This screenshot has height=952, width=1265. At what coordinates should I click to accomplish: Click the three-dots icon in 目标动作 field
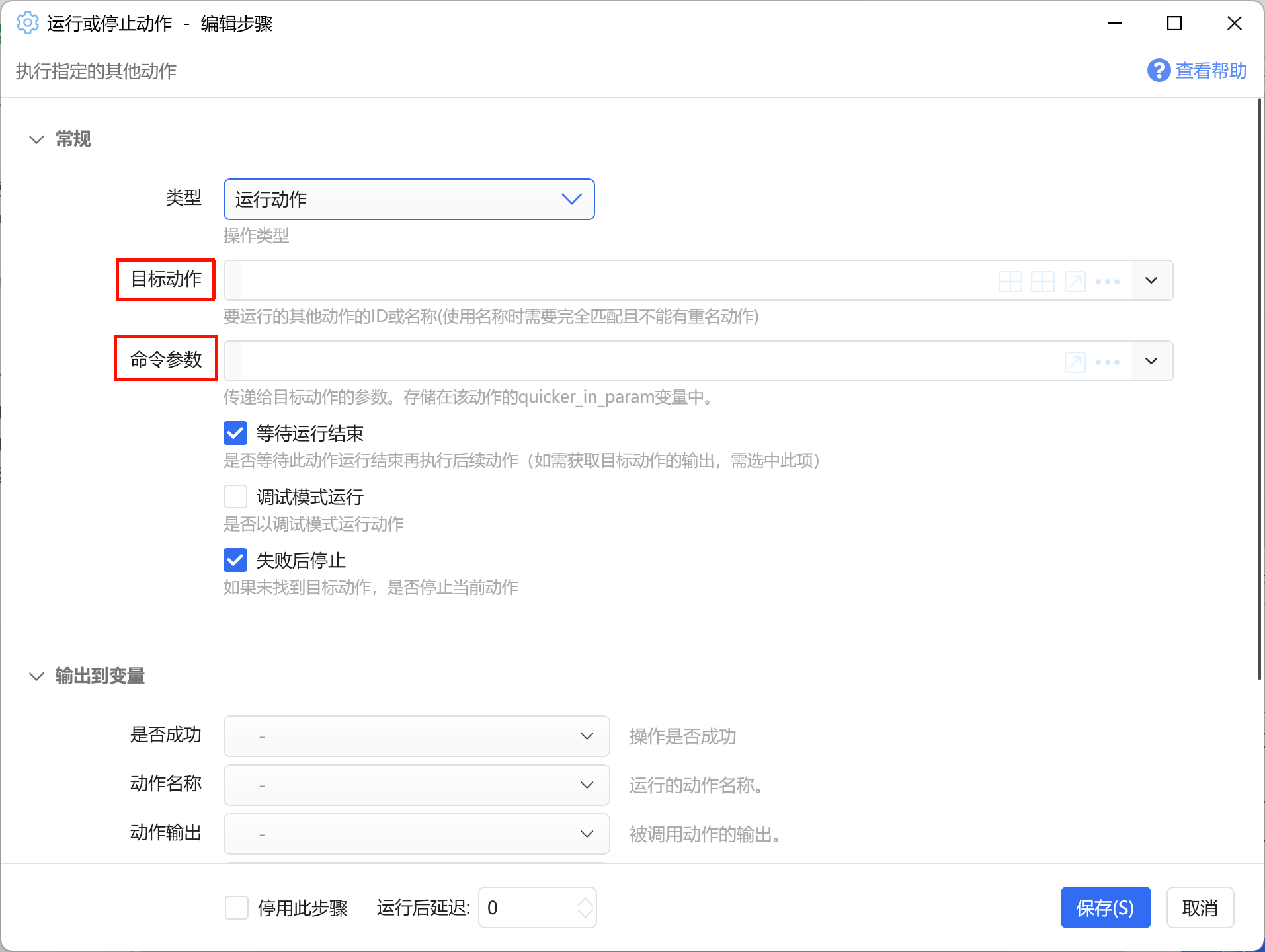pos(1107,282)
